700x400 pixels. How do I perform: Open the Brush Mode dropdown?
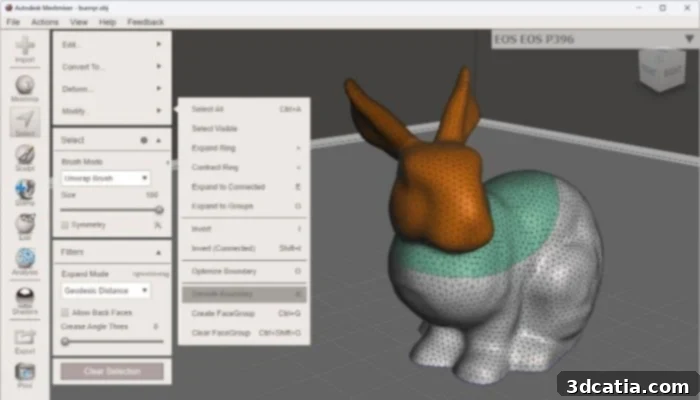click(105, 178)
